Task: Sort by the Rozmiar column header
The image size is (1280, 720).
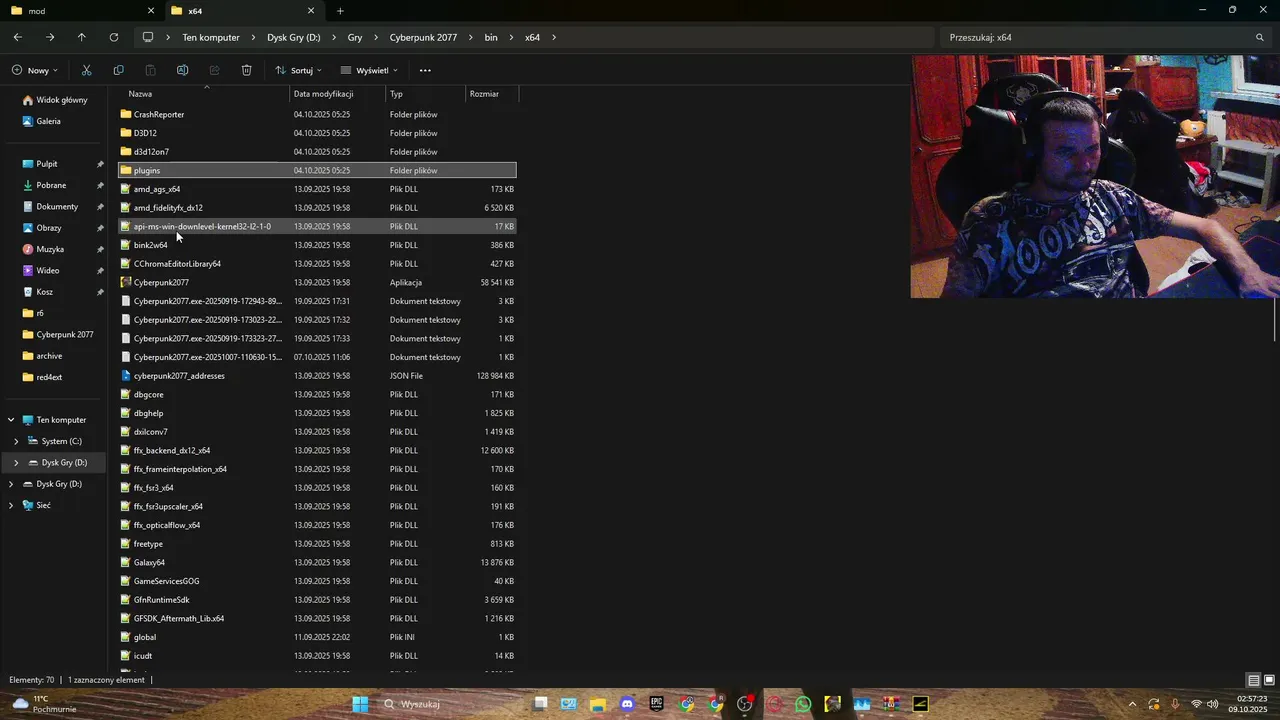Action: (x=492, y=94)
